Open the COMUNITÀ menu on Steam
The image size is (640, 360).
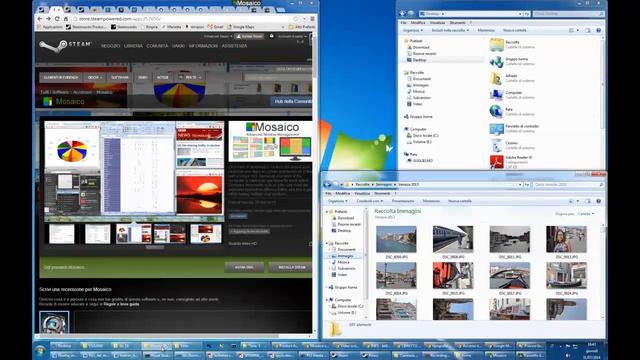tap(157, 46)
